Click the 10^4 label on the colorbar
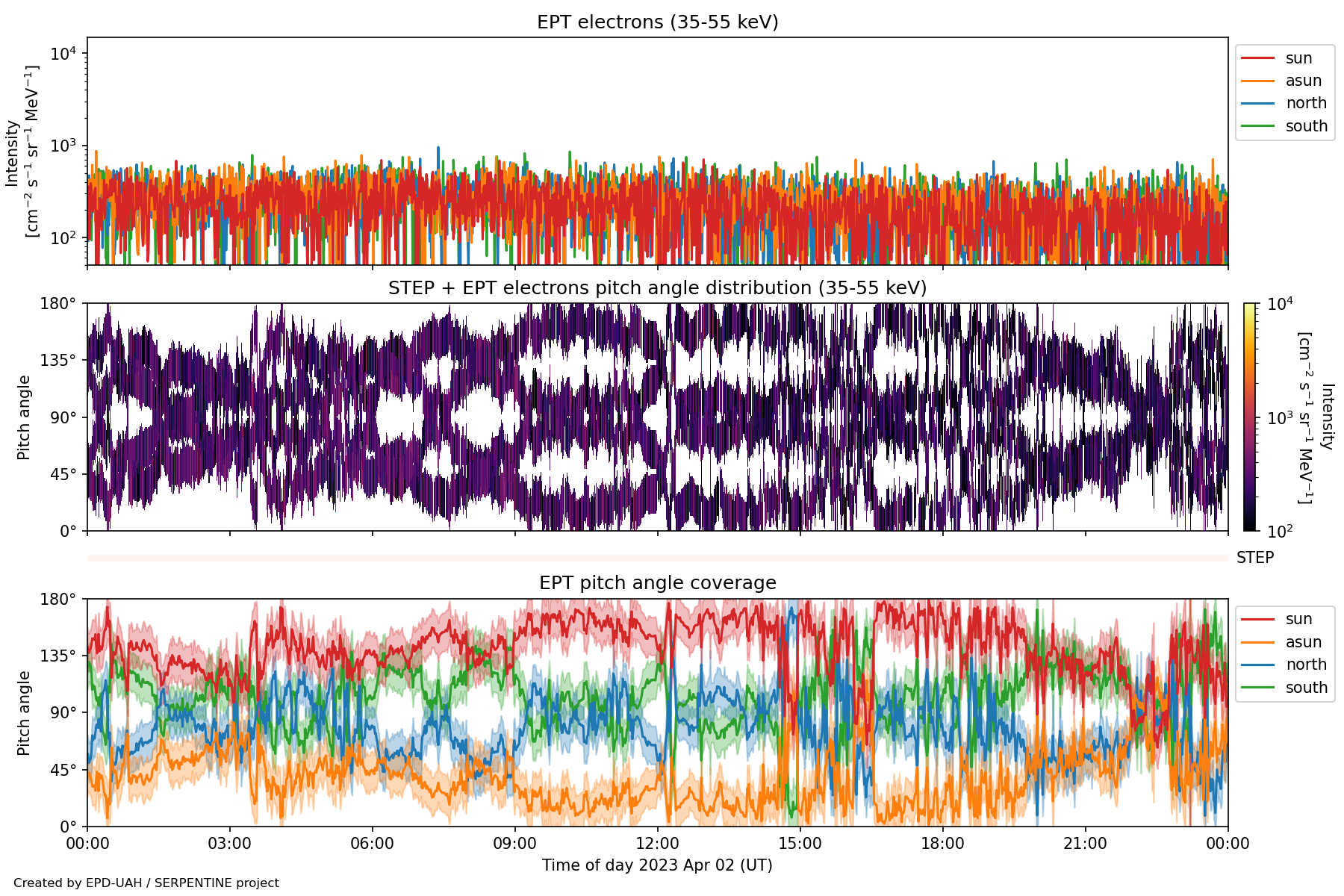The height and width of the screenshot is (896, 1344). [1280, 303]
